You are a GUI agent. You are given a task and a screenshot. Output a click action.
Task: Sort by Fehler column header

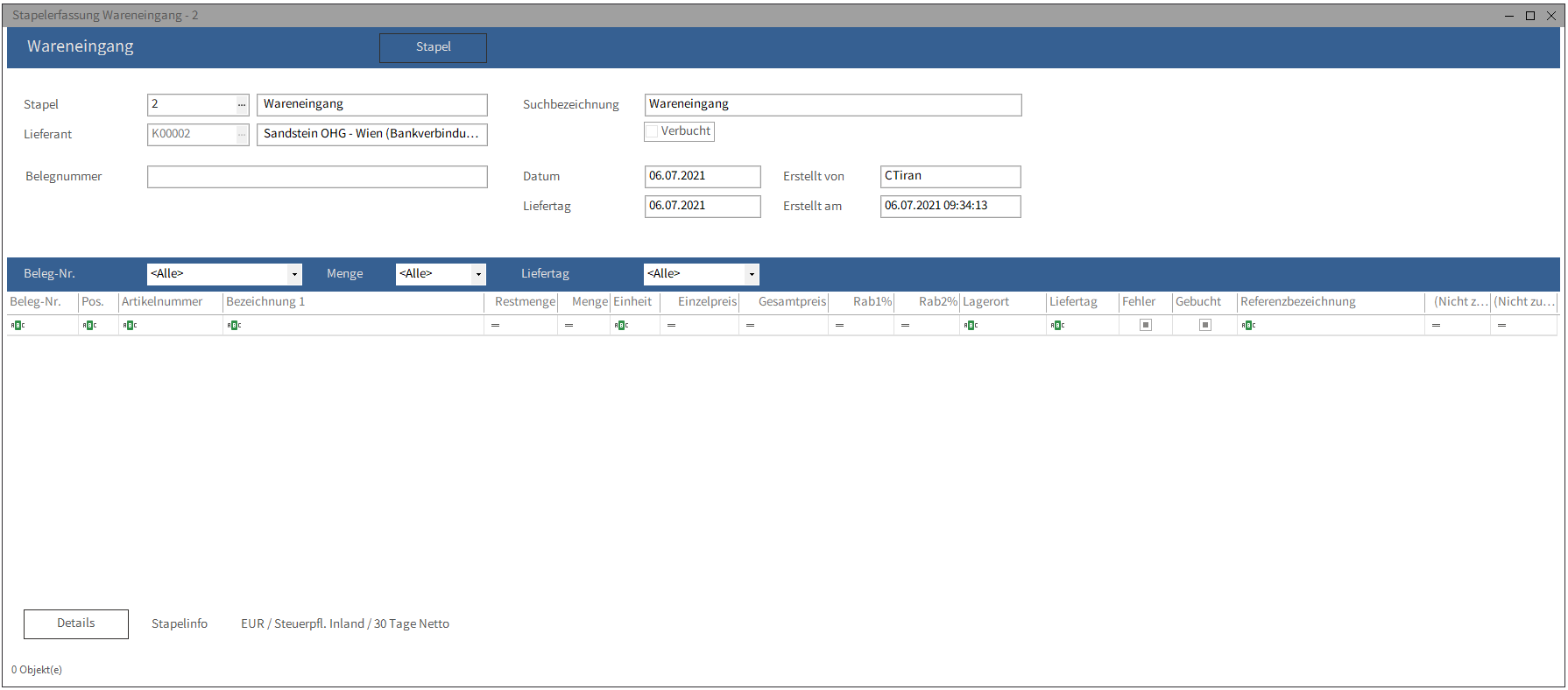(x=1146, y=302)
